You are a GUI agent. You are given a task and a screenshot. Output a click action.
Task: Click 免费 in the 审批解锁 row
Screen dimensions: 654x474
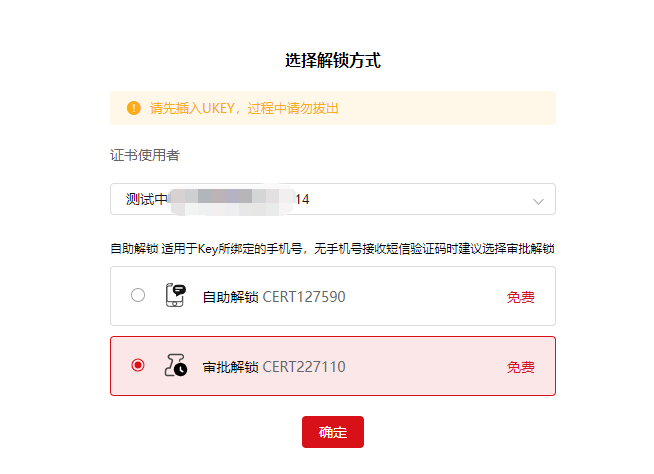520,367
